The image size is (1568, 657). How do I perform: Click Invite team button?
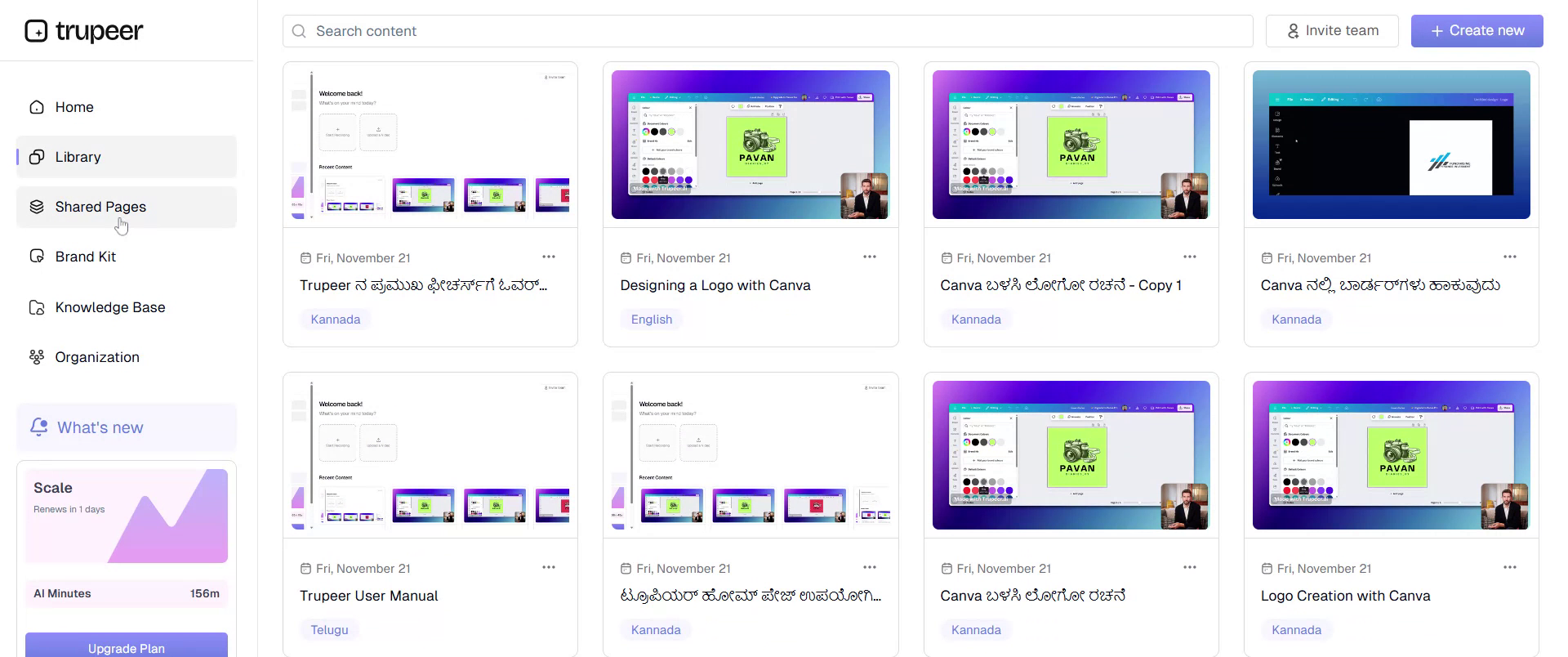[x=1333, y=31]
